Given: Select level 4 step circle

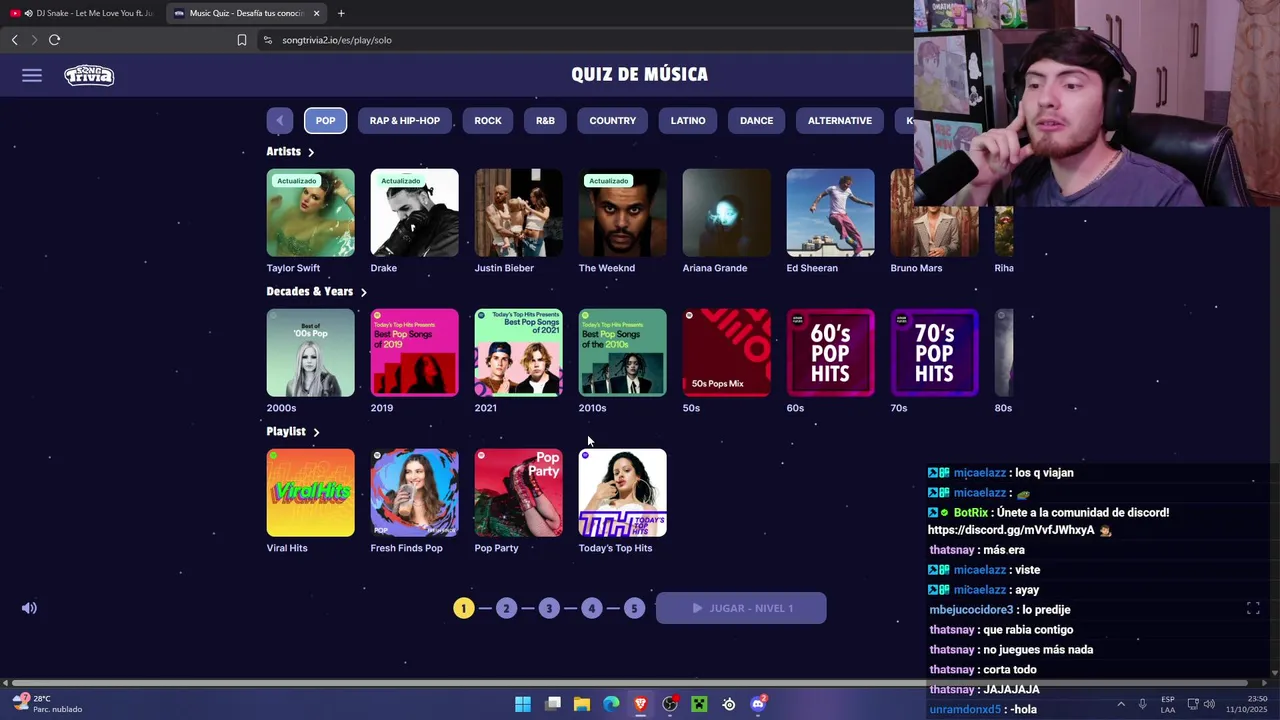Looking at the screenshot, I should 591,608.
